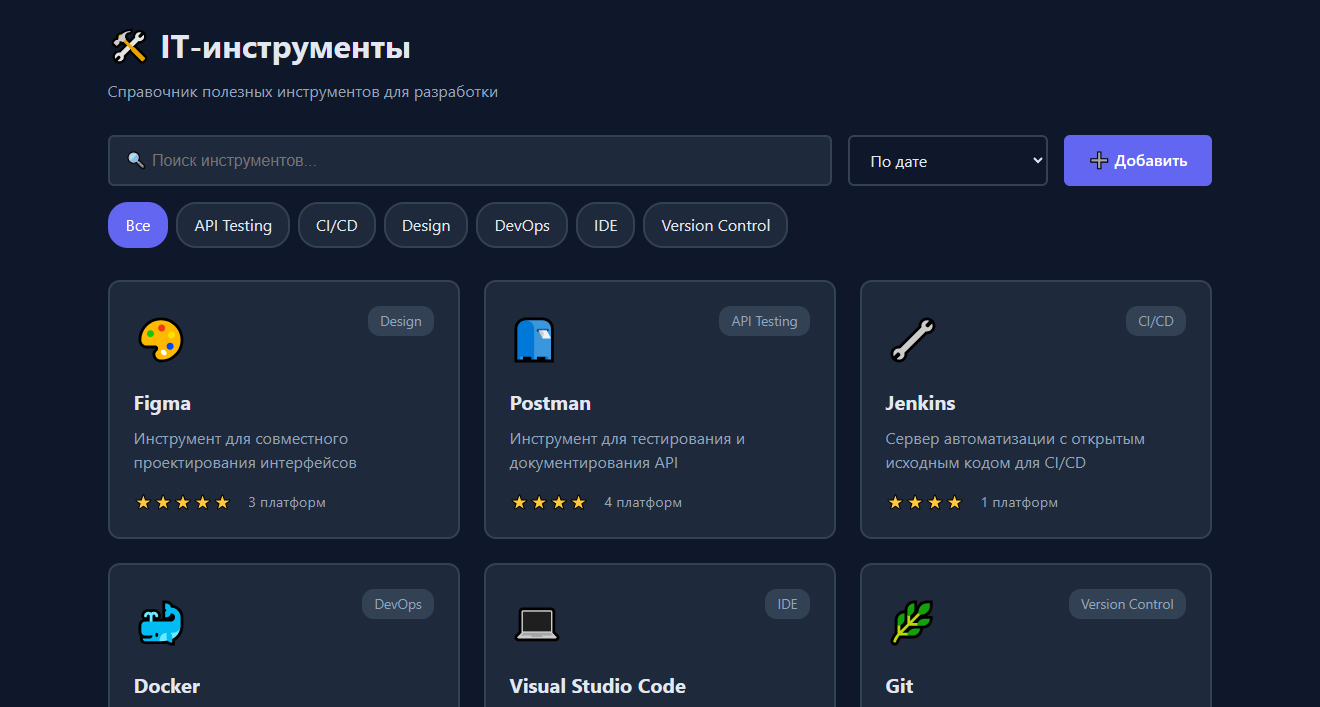Toggle the DevOps category filter
The image size is (1320, 707).
click(x=521, y=225)
